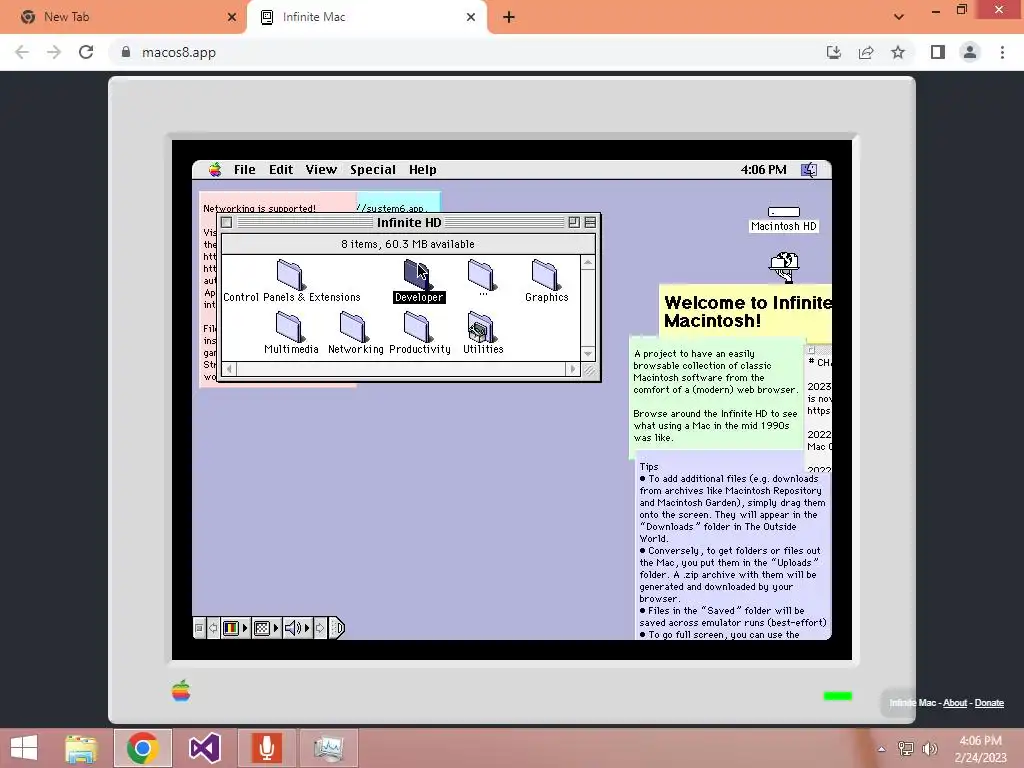Viewport: 1024px width, 768px height.
Task: Open the Special menu
Action: (x=373, y=170)
